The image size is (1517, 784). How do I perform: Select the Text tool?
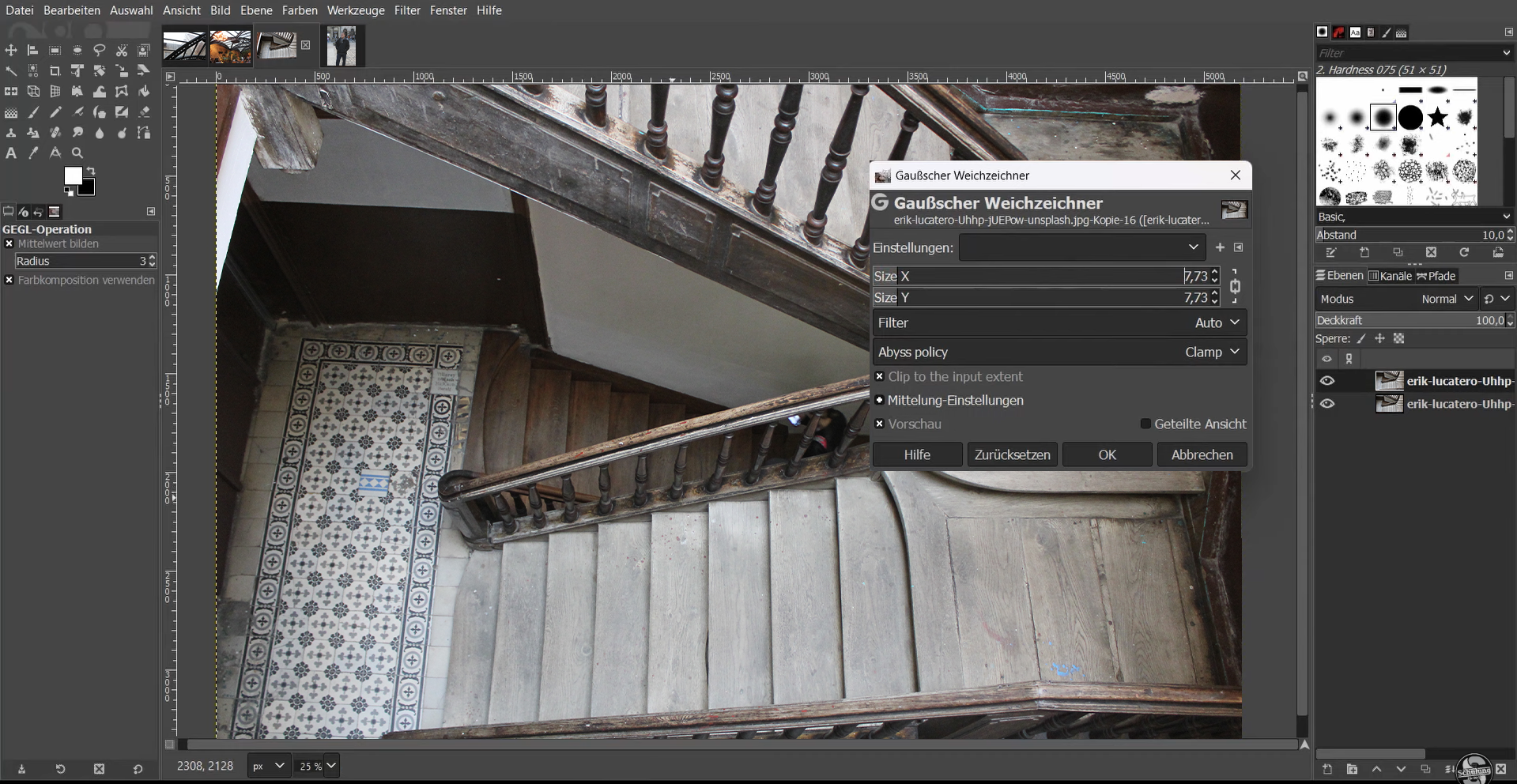pyautogui.click(x=11, y=153)
